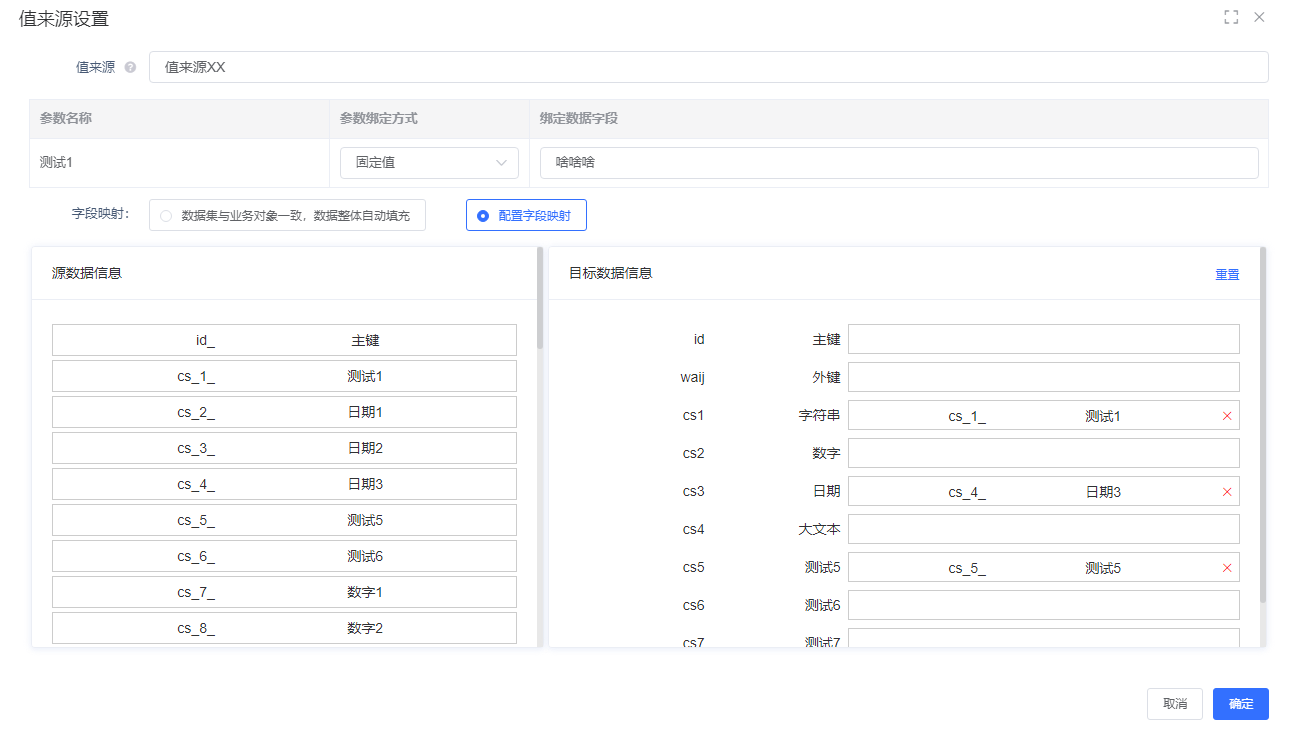The width and height of the screenshot is (1290, 733).
Task: Click the fullscreen expand icon
Action: (1231, 17)
